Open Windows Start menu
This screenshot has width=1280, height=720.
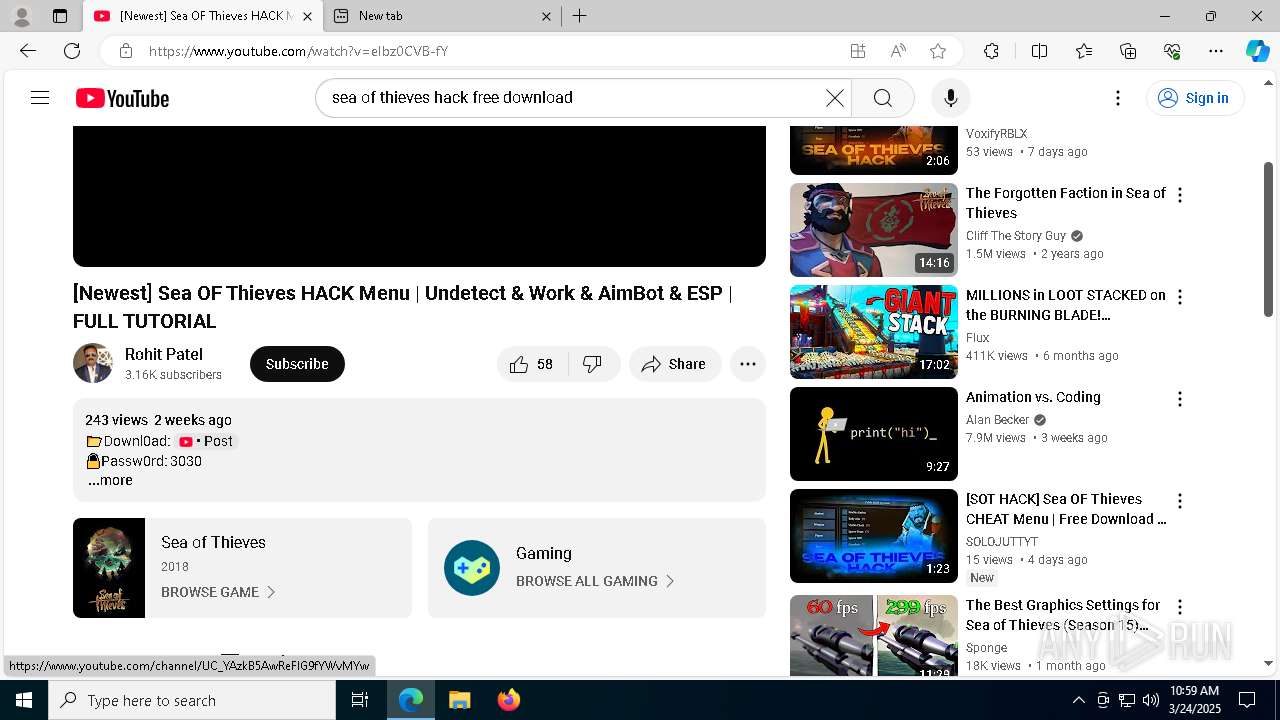24,700
